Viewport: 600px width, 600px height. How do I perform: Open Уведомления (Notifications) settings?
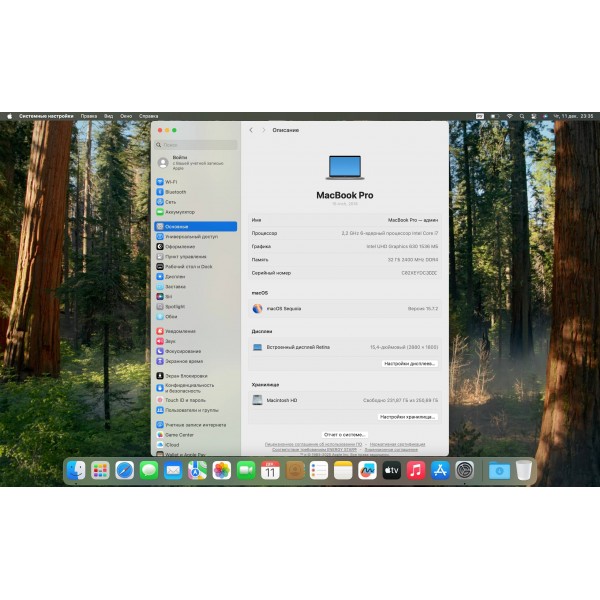click(x=180, y=331)
